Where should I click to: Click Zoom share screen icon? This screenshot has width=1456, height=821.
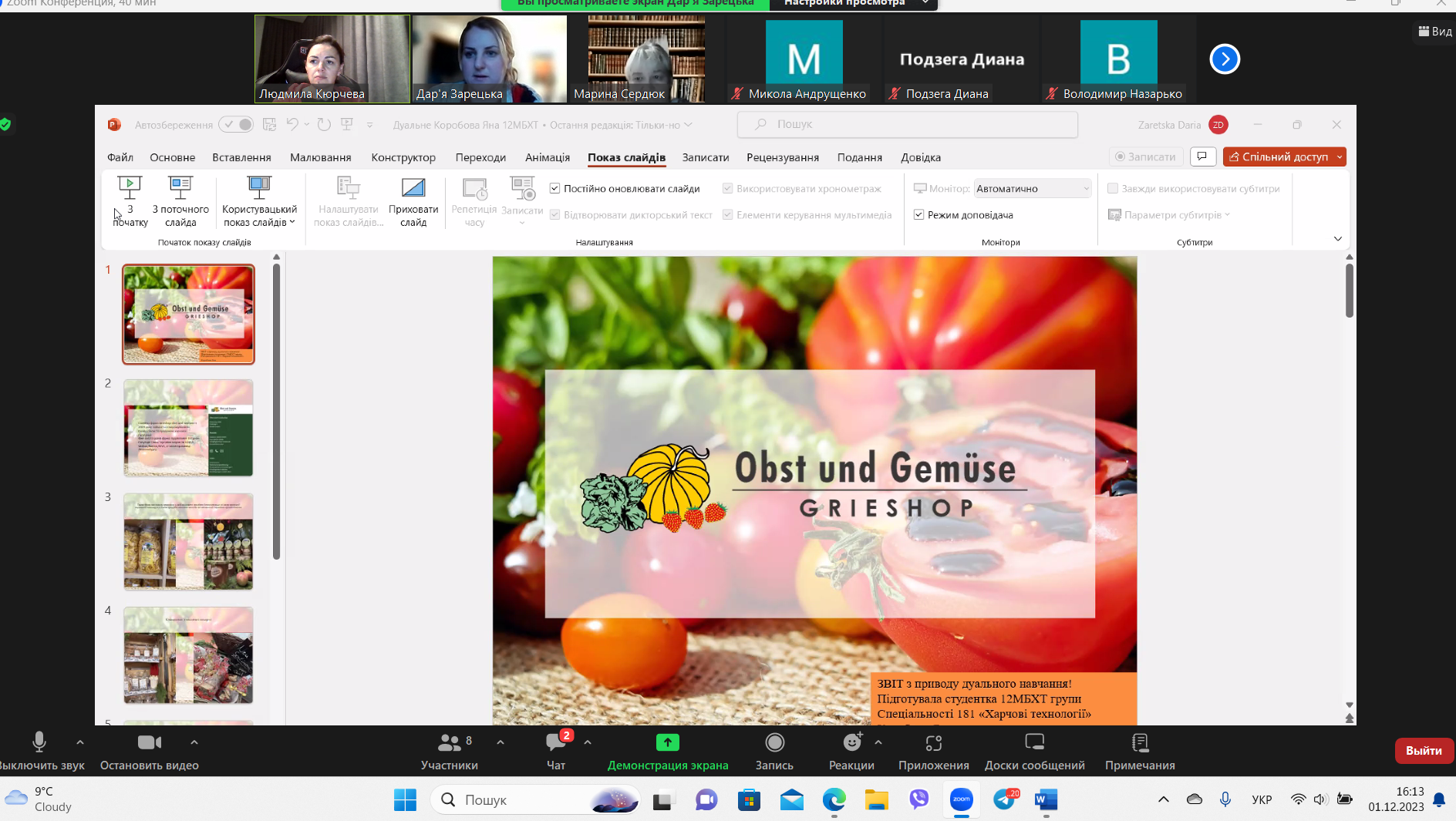coord(668,742)
